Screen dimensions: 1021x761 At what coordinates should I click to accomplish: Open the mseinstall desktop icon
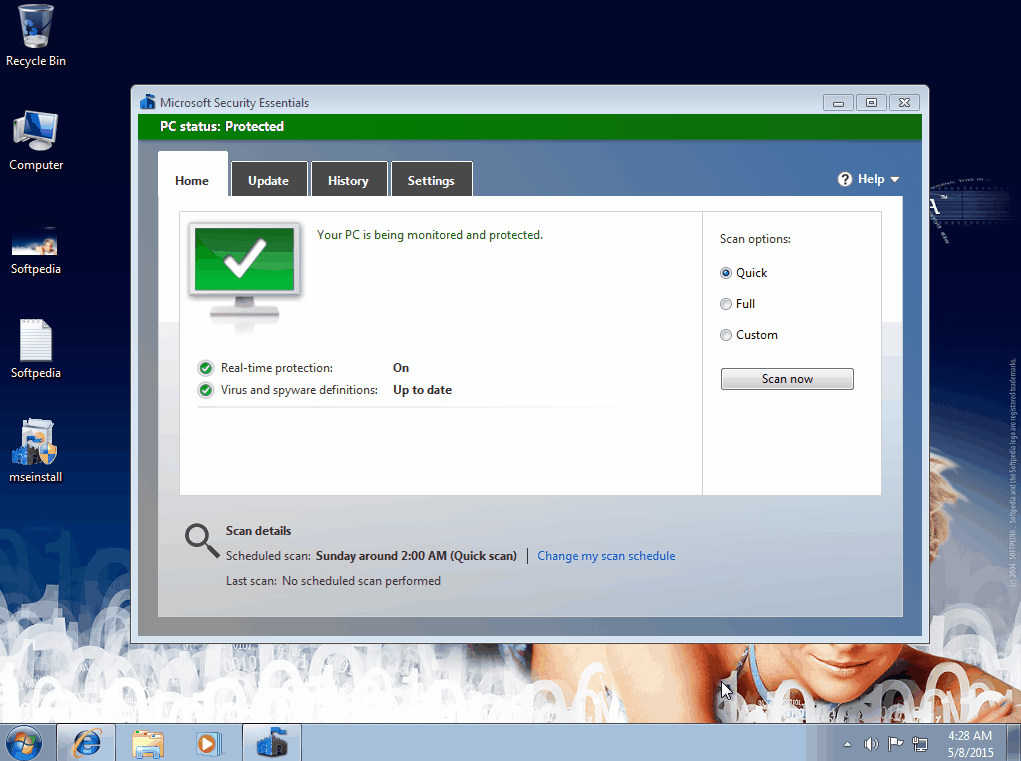(36, 445)
